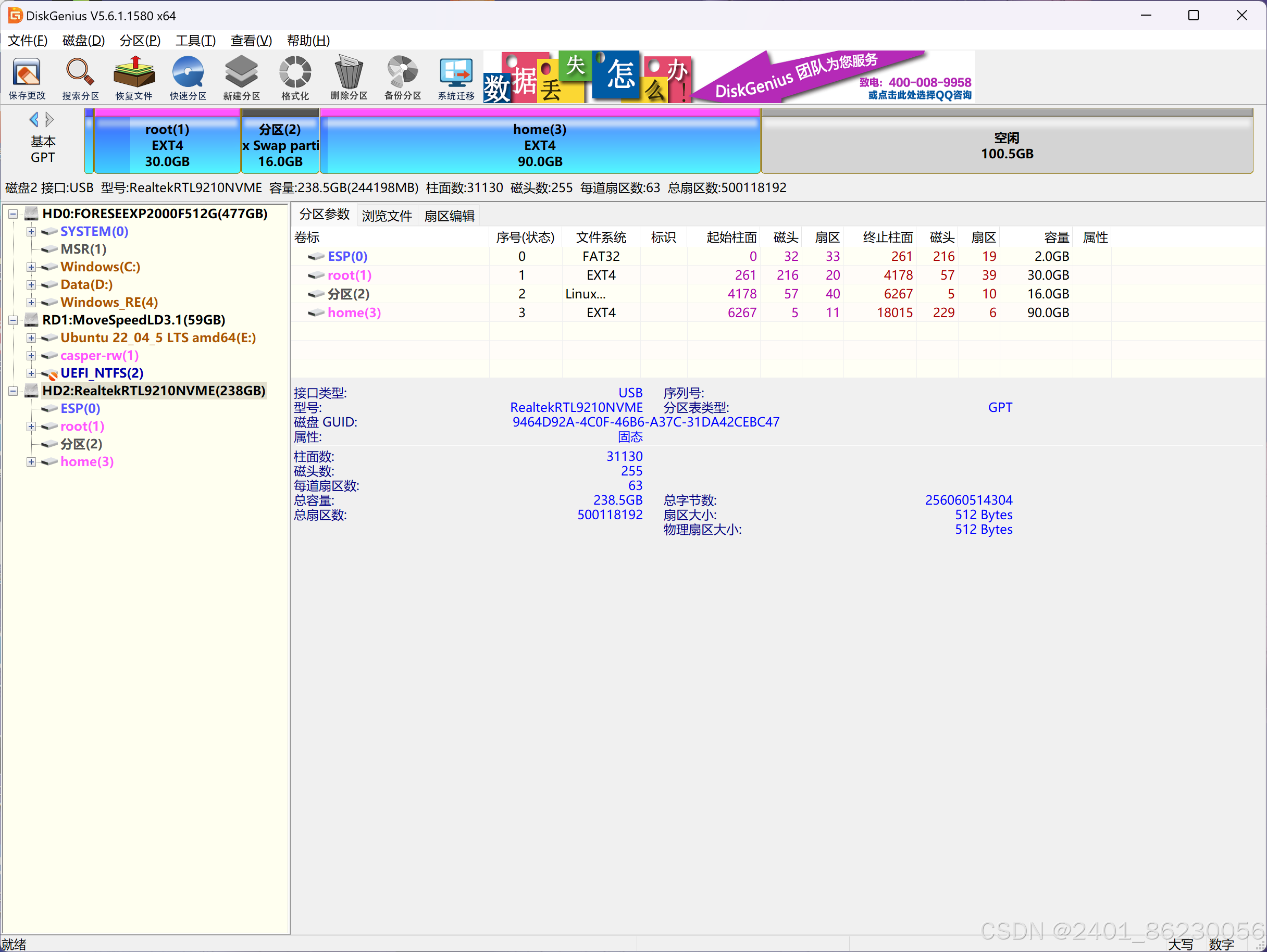The image size is (1267, 952).
Task: Create New Partition (新建分区)
Action: pos(241,79)
